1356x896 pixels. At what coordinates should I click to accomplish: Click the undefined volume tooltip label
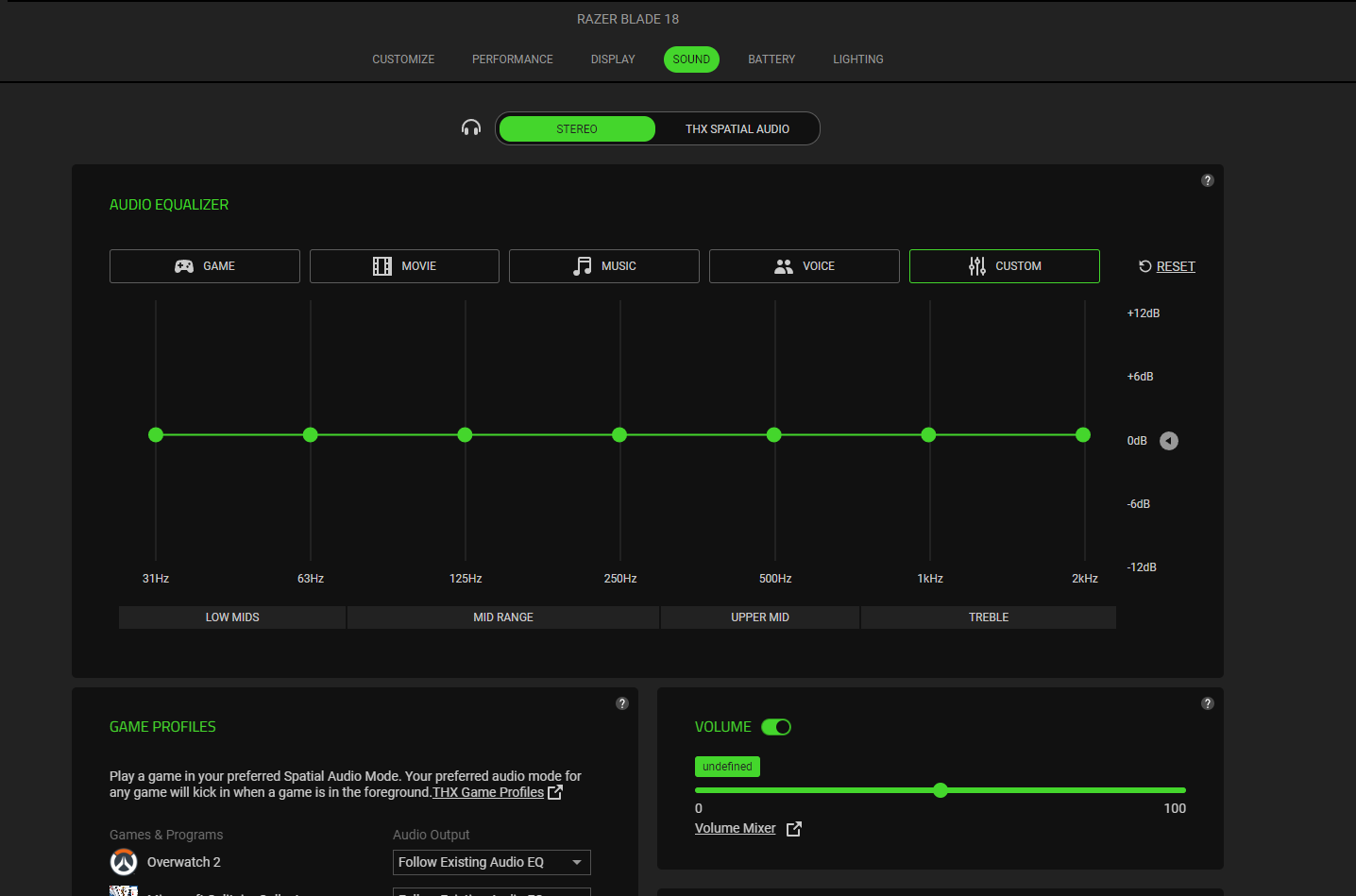[x=727, y=767]
